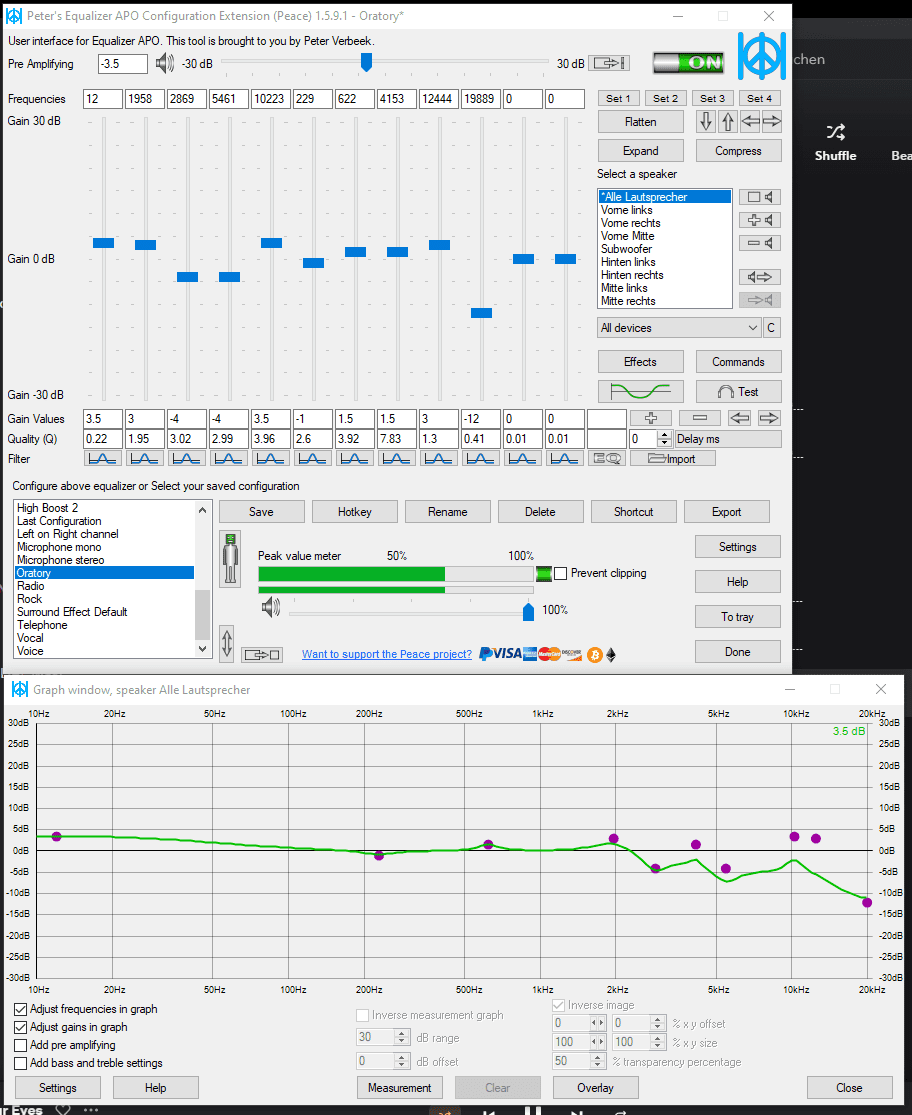Screen dimensions: 912x1115
Task: Toggle the green ON power switch
Action: pos(688,63)
